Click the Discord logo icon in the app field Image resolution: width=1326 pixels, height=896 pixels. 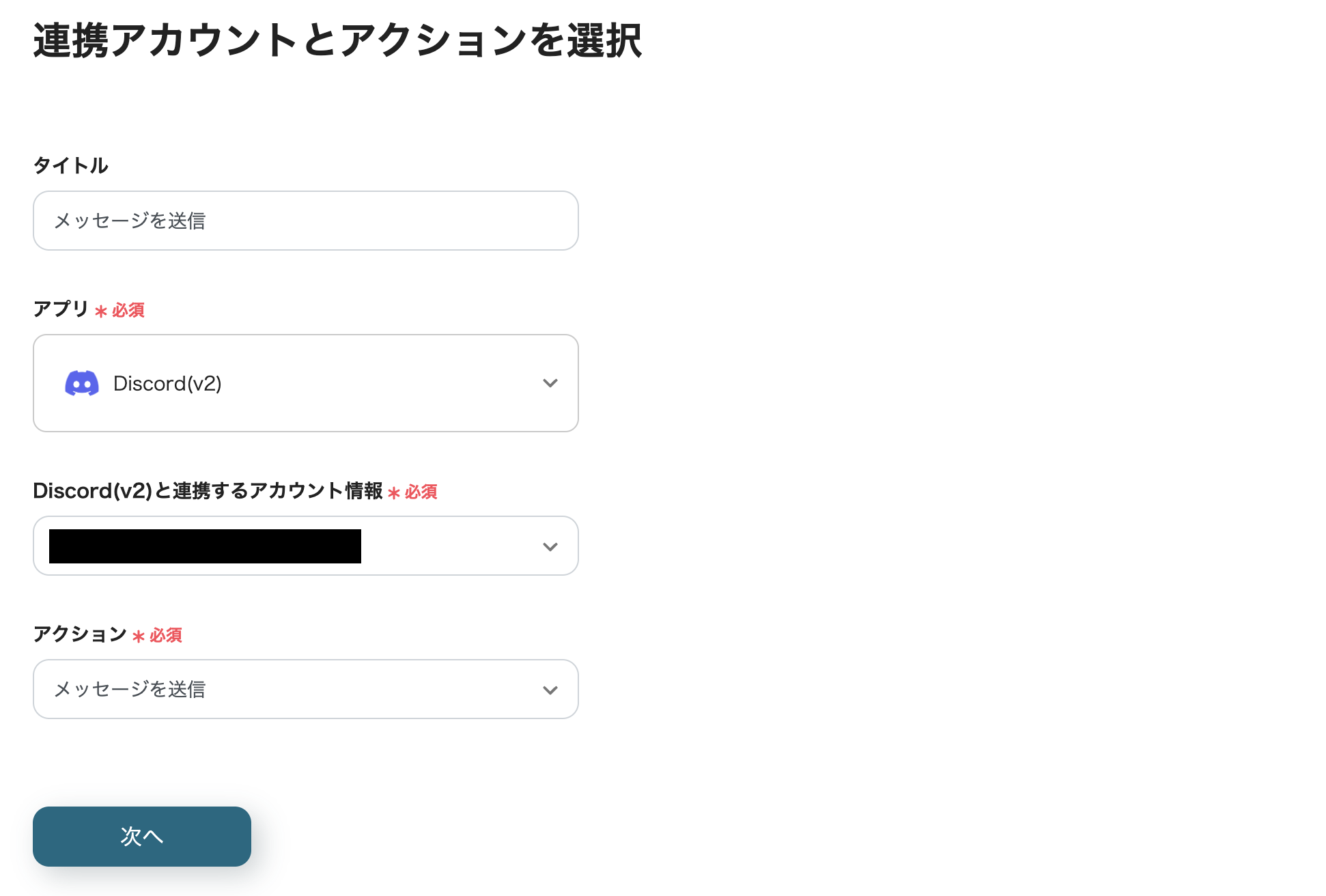click(81, 383)
